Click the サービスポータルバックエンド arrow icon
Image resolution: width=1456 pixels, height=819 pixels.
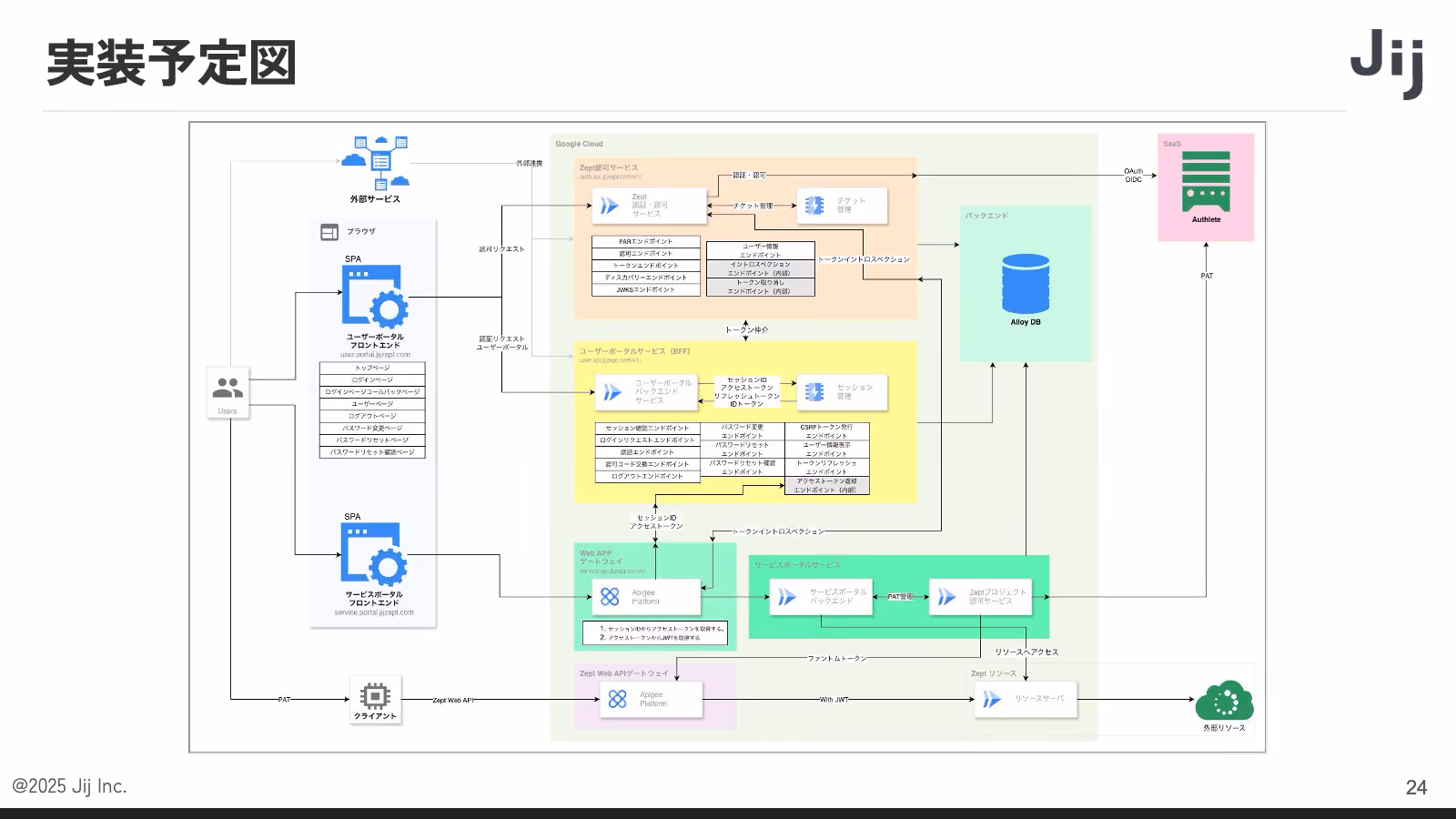[x=787, y=597]
